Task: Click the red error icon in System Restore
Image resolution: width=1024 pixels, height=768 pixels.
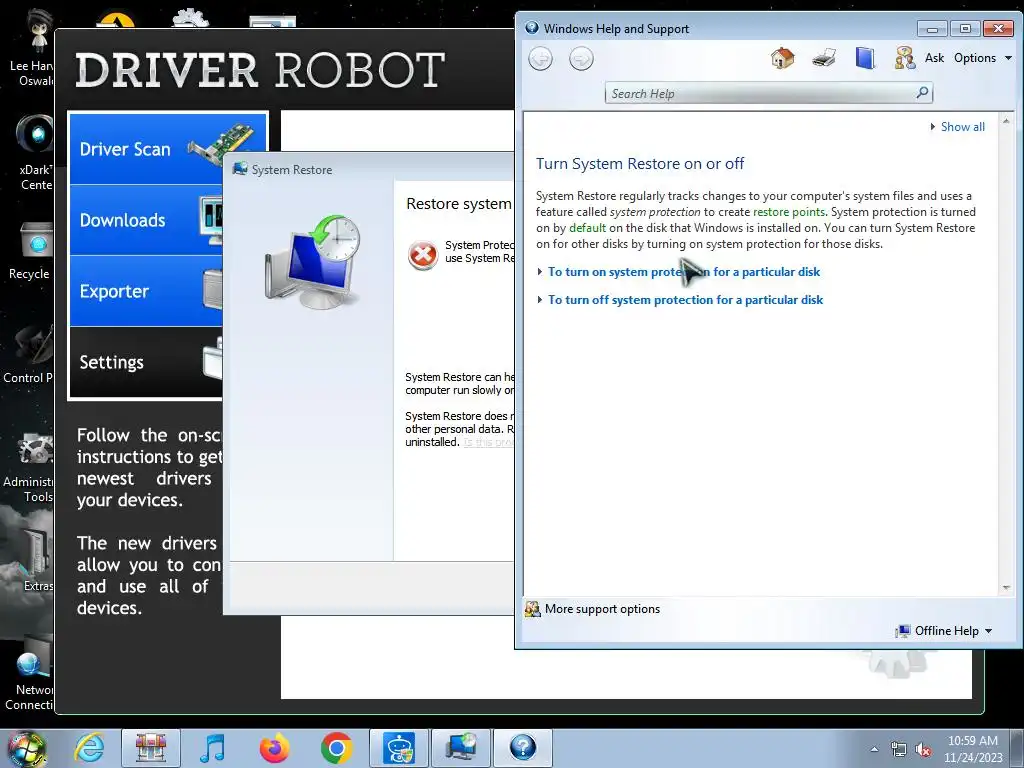Action: click(x=423, y=254)
